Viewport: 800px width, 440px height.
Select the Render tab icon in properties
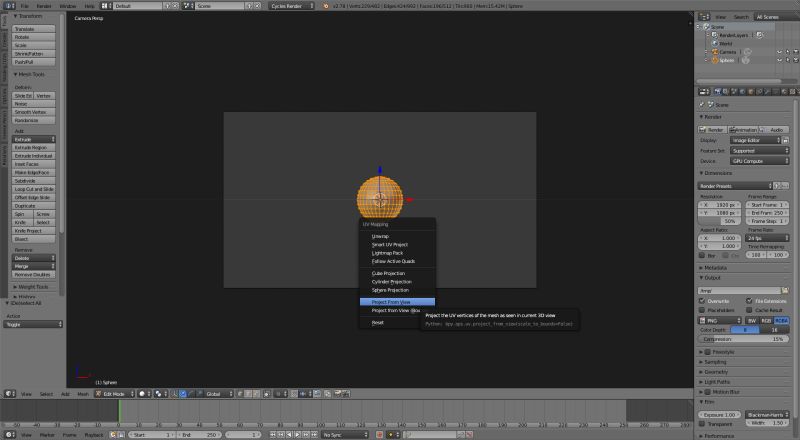(x=717, y=91)
